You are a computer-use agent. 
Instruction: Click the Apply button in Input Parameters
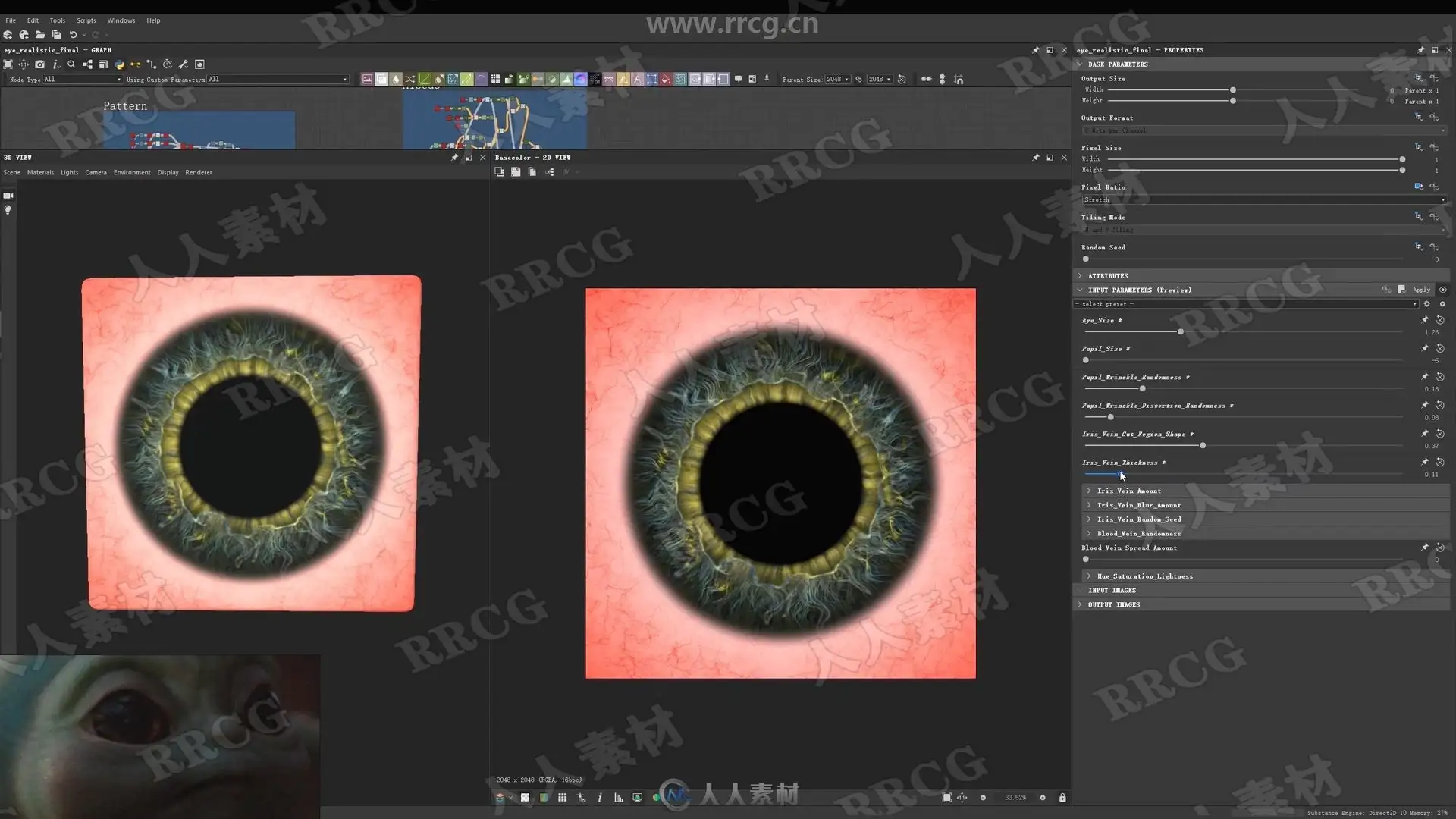tap(1421, 290)
